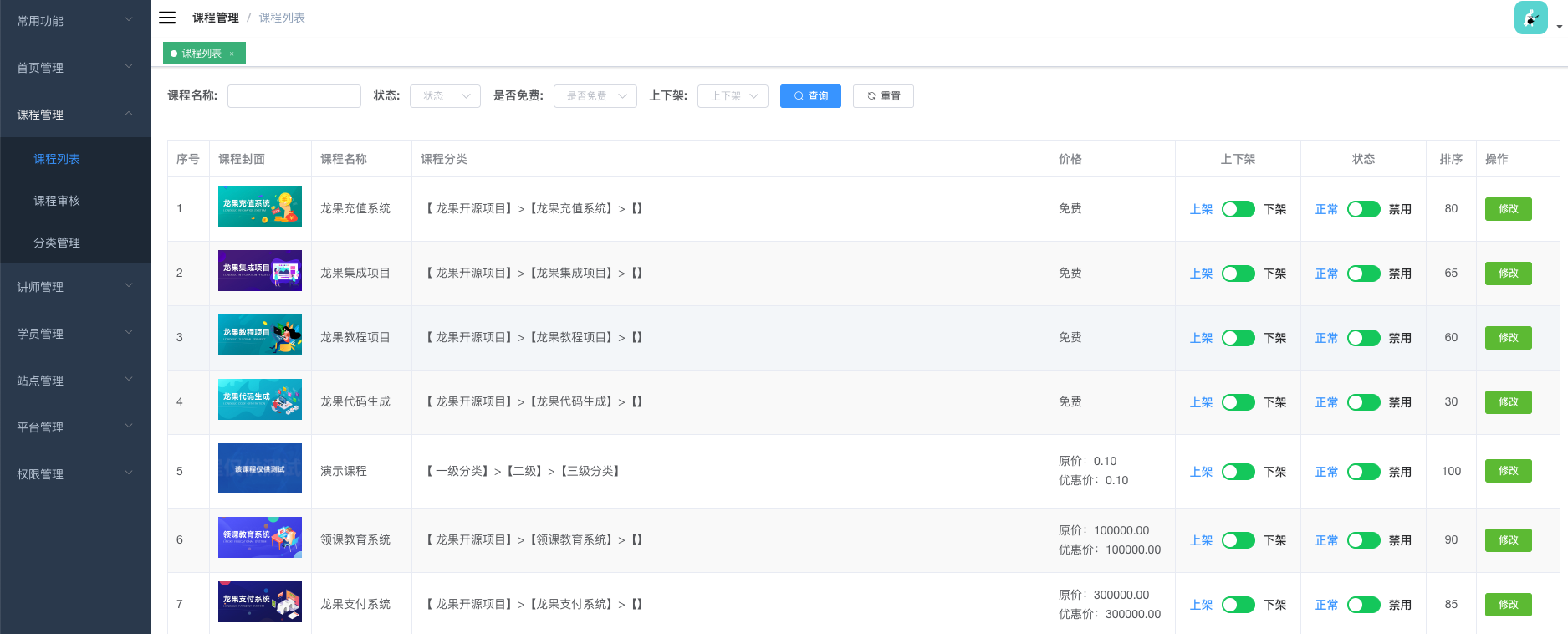Image resolution: width=1568 pixels, height=634 pixels.
Task: Select the course name 演示课程
Action: pos(344,471)
